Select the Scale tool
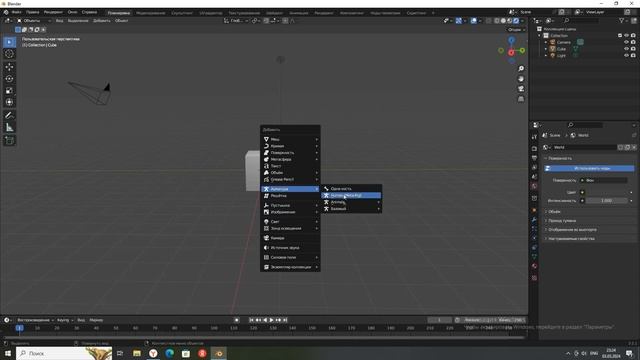Screen dimensions: 640x360 pyautogui.click(x=9, y=90)
